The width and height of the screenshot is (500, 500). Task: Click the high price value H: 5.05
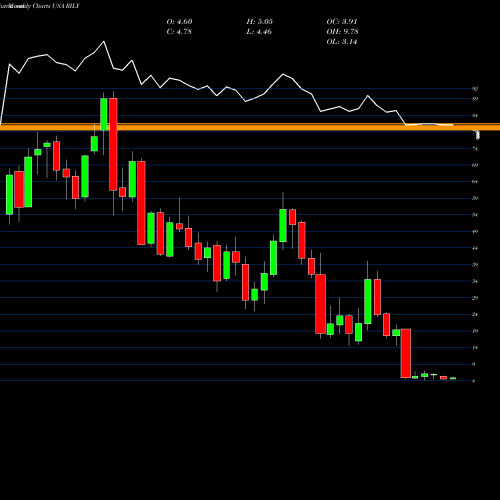tap(260, 22)
